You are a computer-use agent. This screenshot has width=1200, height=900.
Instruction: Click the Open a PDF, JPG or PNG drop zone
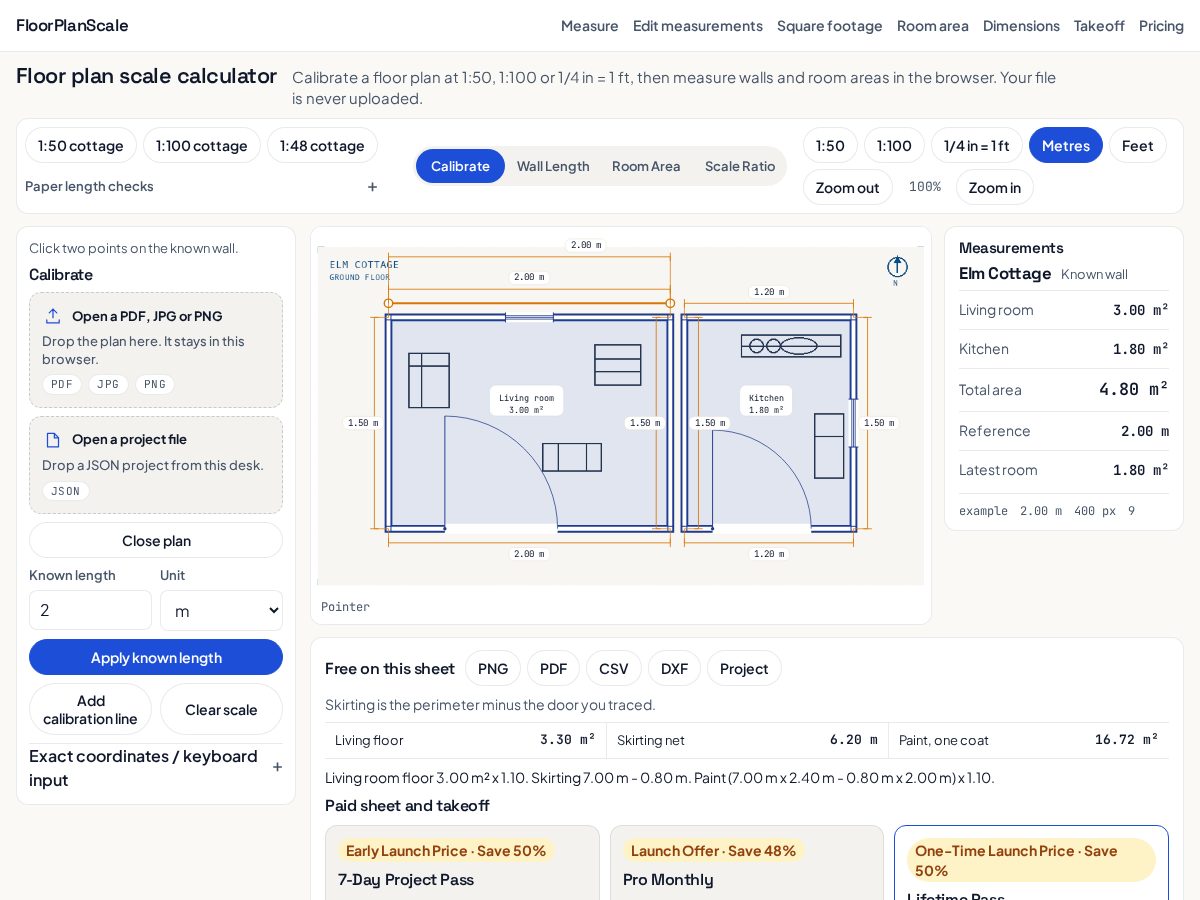156,350
